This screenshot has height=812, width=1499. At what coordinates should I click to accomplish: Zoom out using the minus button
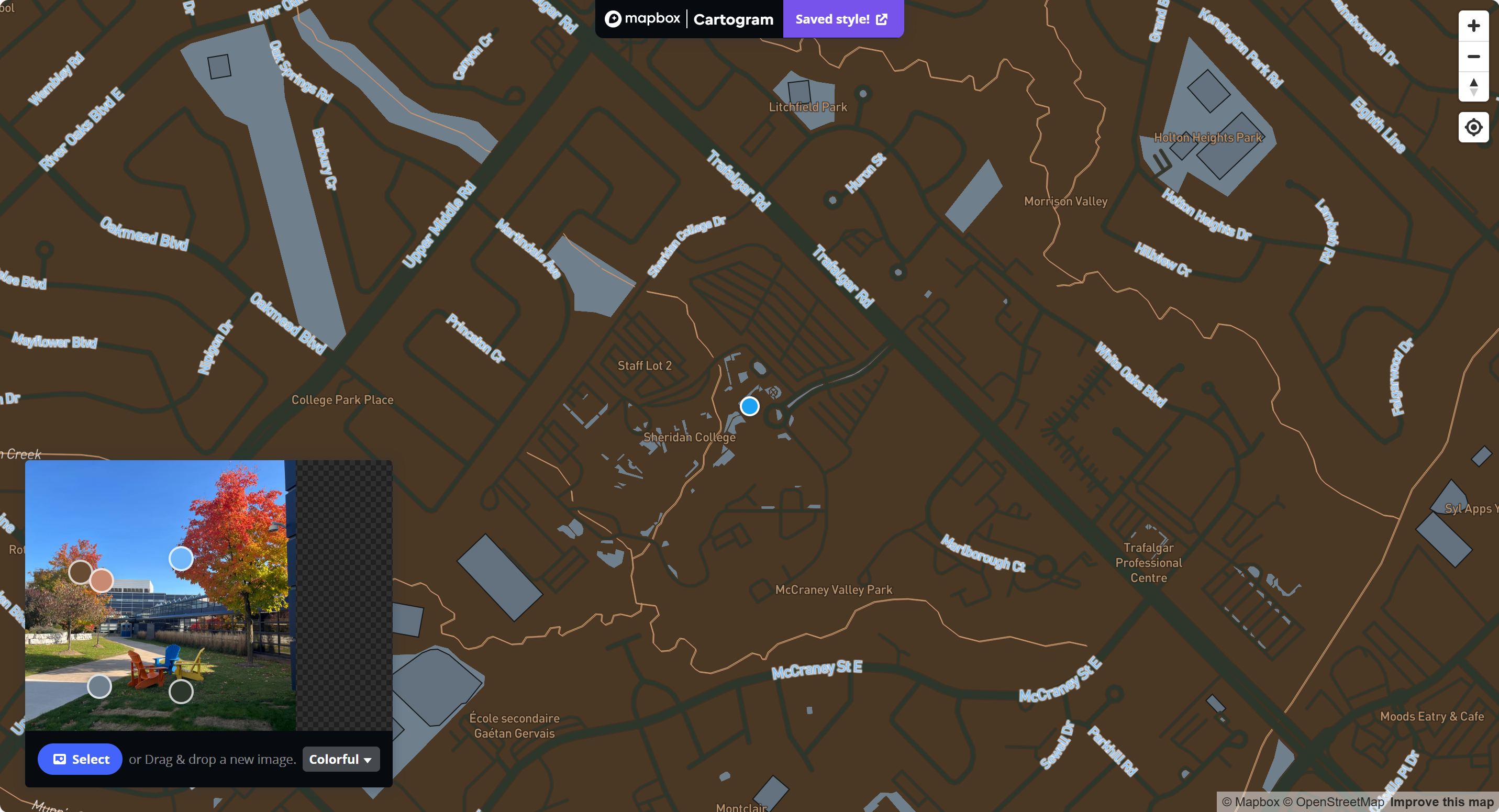click(1473, 56)
